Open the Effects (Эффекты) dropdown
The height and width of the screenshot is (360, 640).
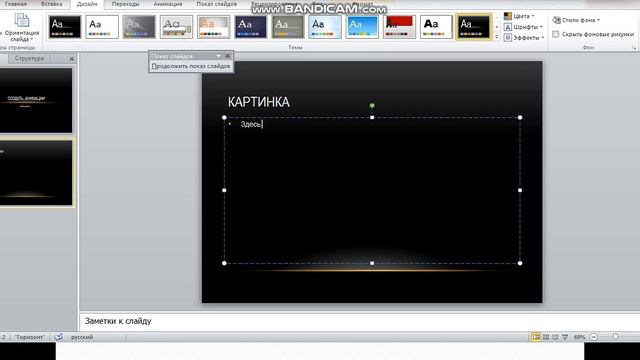click(x=524, y=38)
